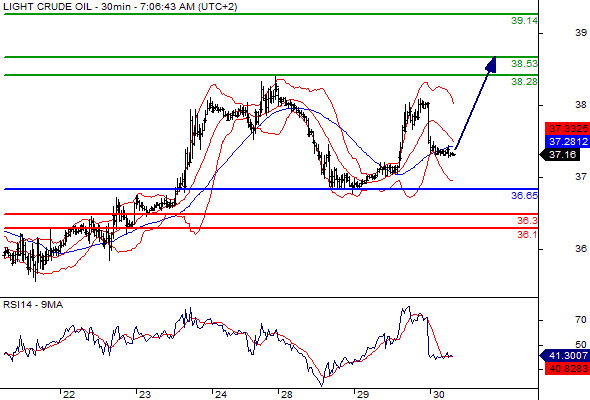Click the date label 22 on time axis
The width and height of the screenshot is (590, 400).
pyautogui.click(x=68, y=395)
